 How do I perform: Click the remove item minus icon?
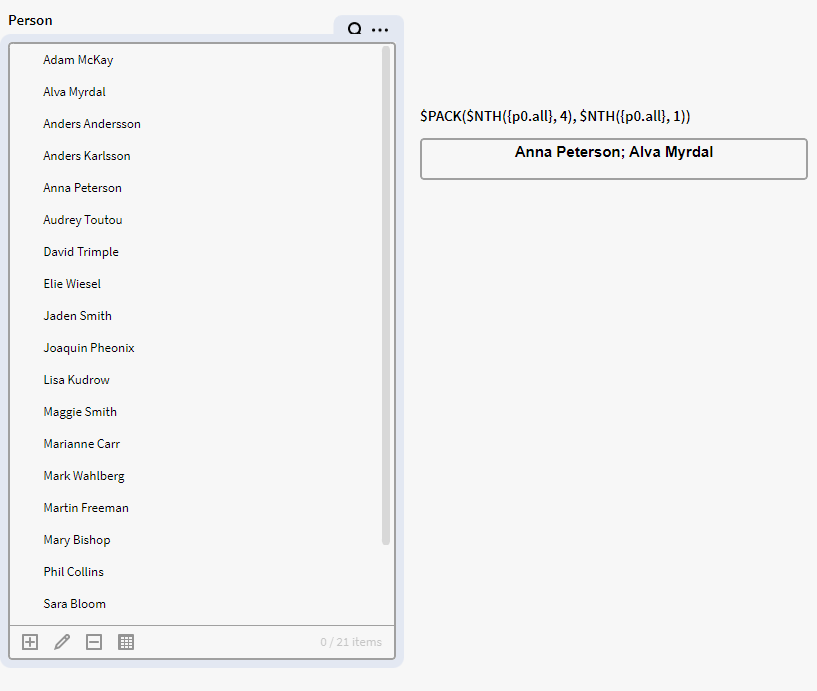tap(94, 642)
